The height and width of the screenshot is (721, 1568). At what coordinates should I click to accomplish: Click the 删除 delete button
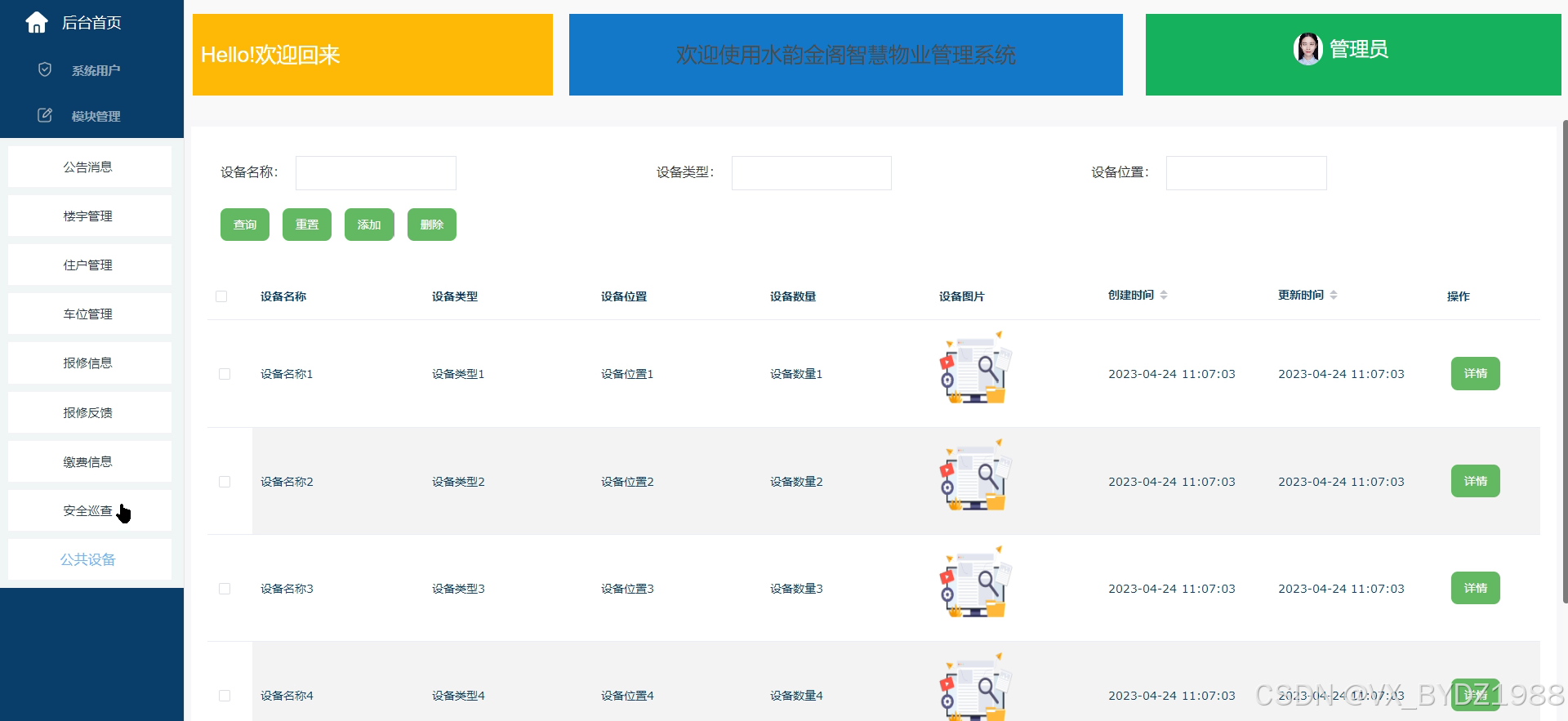[432, 225]
